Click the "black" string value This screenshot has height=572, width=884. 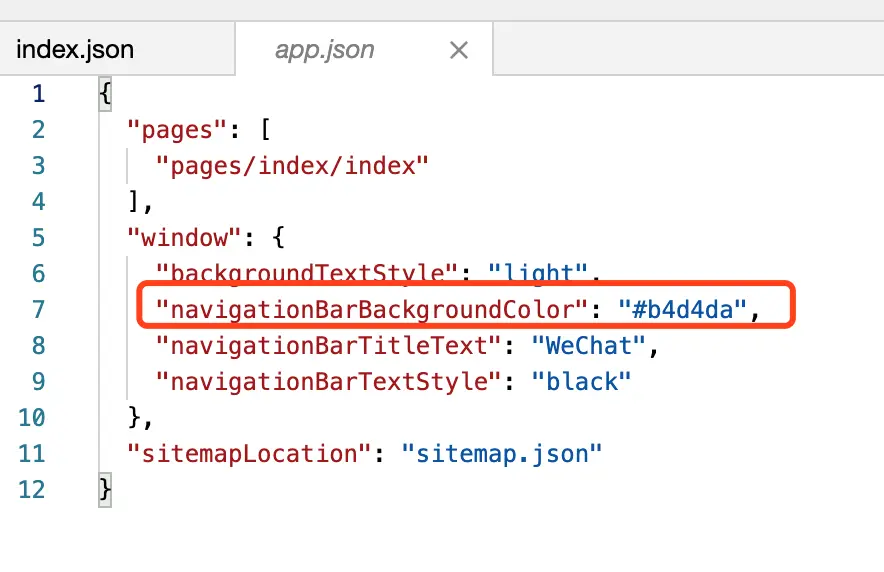tap(581, 382)
